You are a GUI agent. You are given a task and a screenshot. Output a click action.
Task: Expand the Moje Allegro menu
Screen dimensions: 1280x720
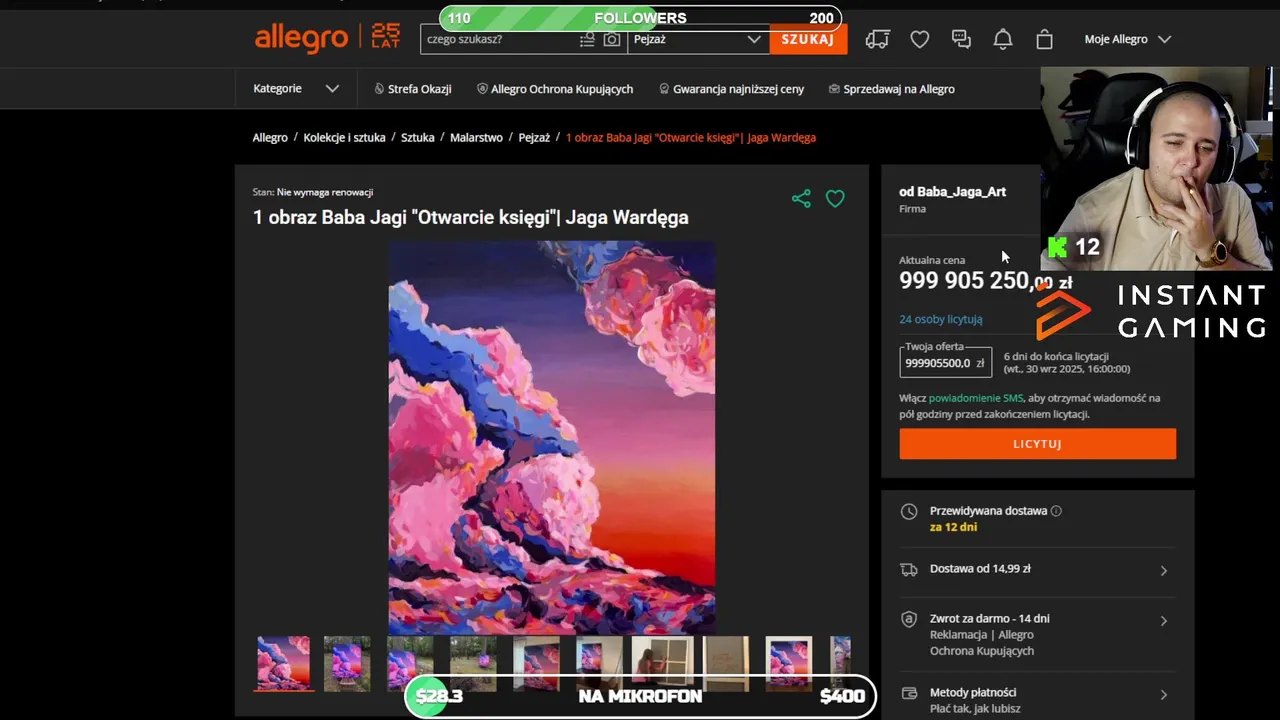point(1127,39)
